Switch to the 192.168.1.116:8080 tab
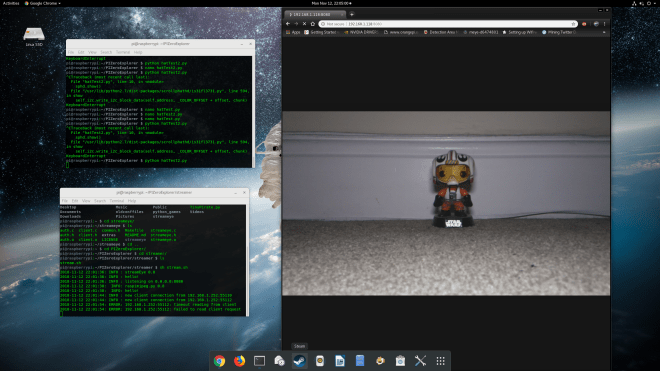Image resolution: width=660 pixels, height=371 pixels. (x=314, y=14)
